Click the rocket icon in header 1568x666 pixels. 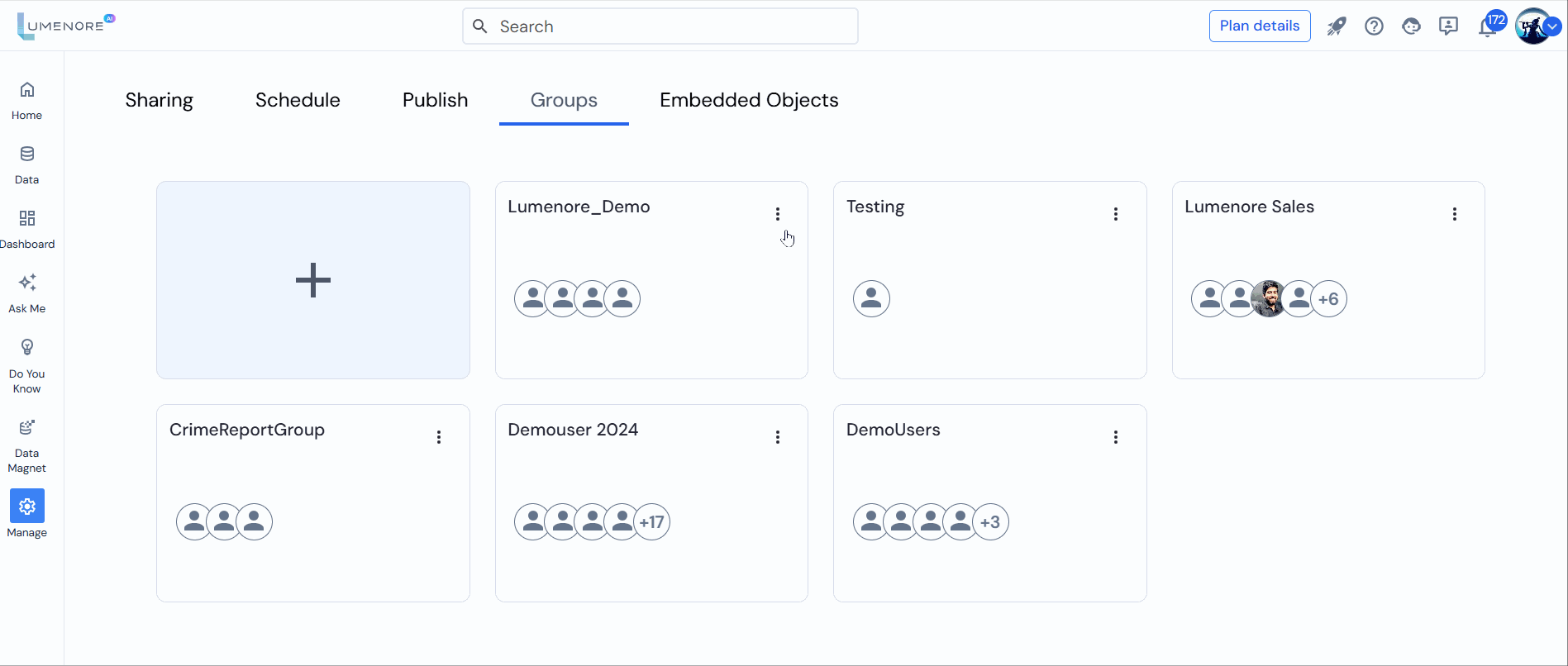(x=1336, y=26)
